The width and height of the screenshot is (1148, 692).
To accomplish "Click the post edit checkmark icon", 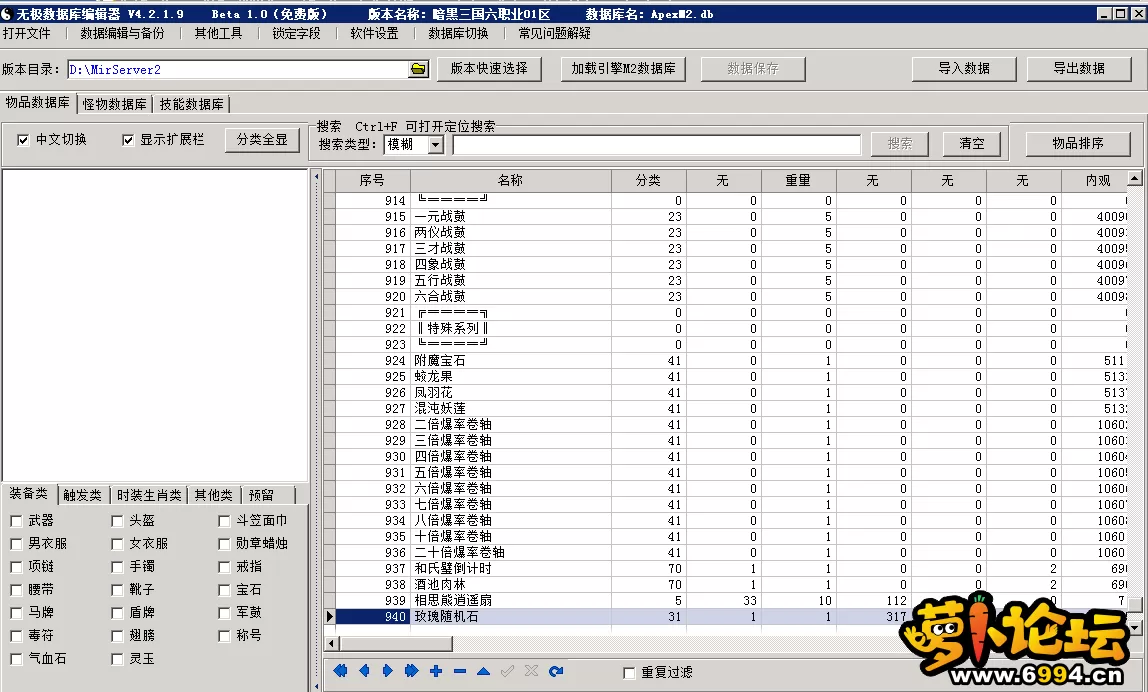I will tap(507, 671).
